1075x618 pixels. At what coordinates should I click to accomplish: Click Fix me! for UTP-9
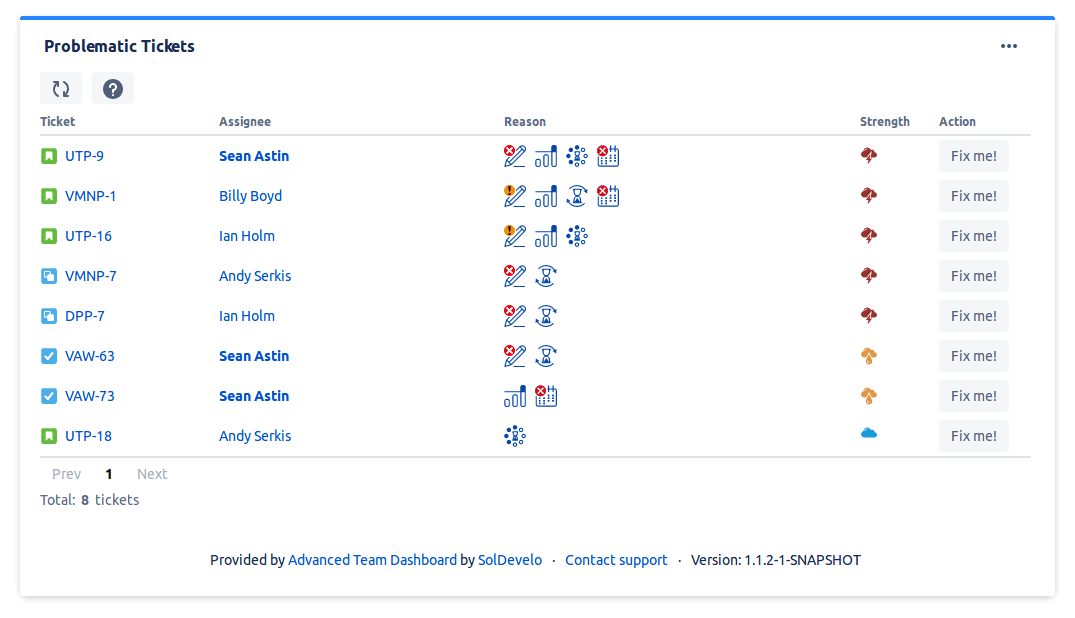tap(974, 156)
